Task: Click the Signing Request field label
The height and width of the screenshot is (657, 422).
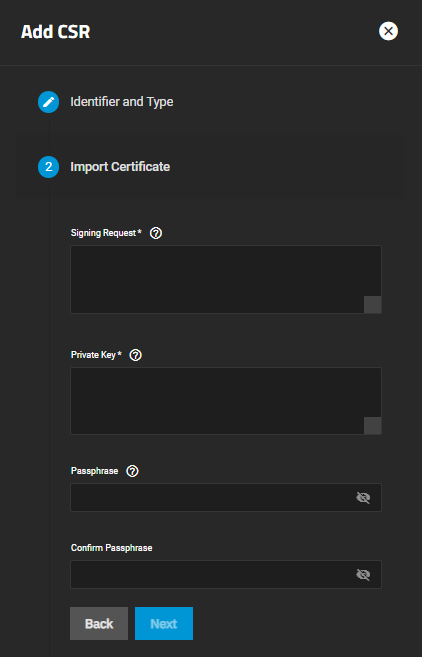Action: [106, 233]
